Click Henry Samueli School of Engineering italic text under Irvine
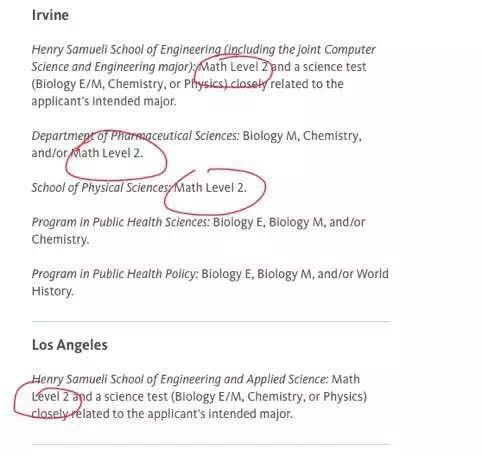The width and height of the screenshot is (482, 456). click(x=126, y=50)
